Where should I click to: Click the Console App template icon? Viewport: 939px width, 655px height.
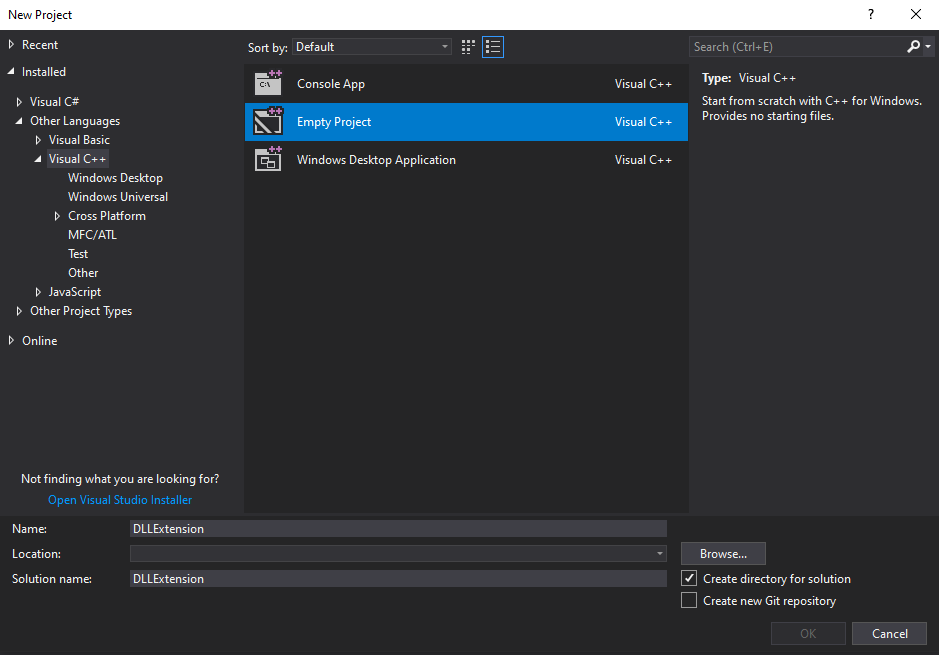click(268, 83)
